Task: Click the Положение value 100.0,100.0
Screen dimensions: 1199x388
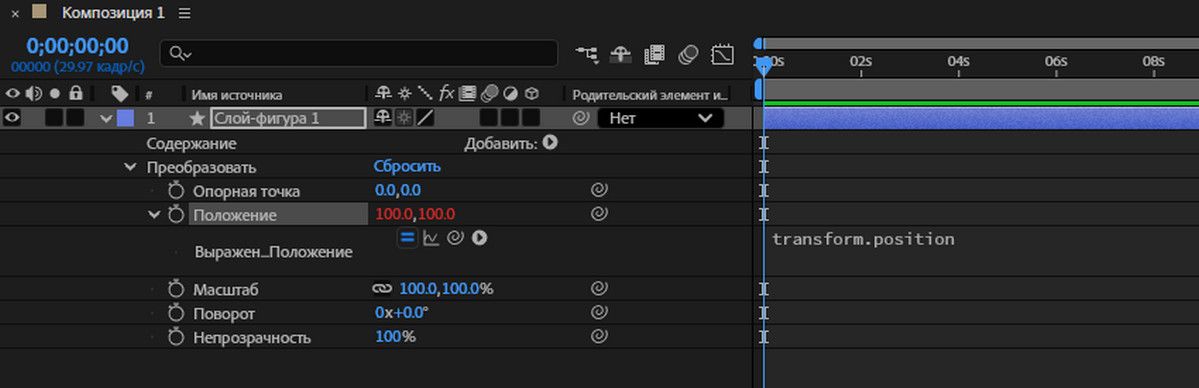Action: click(x=415, y=214)
